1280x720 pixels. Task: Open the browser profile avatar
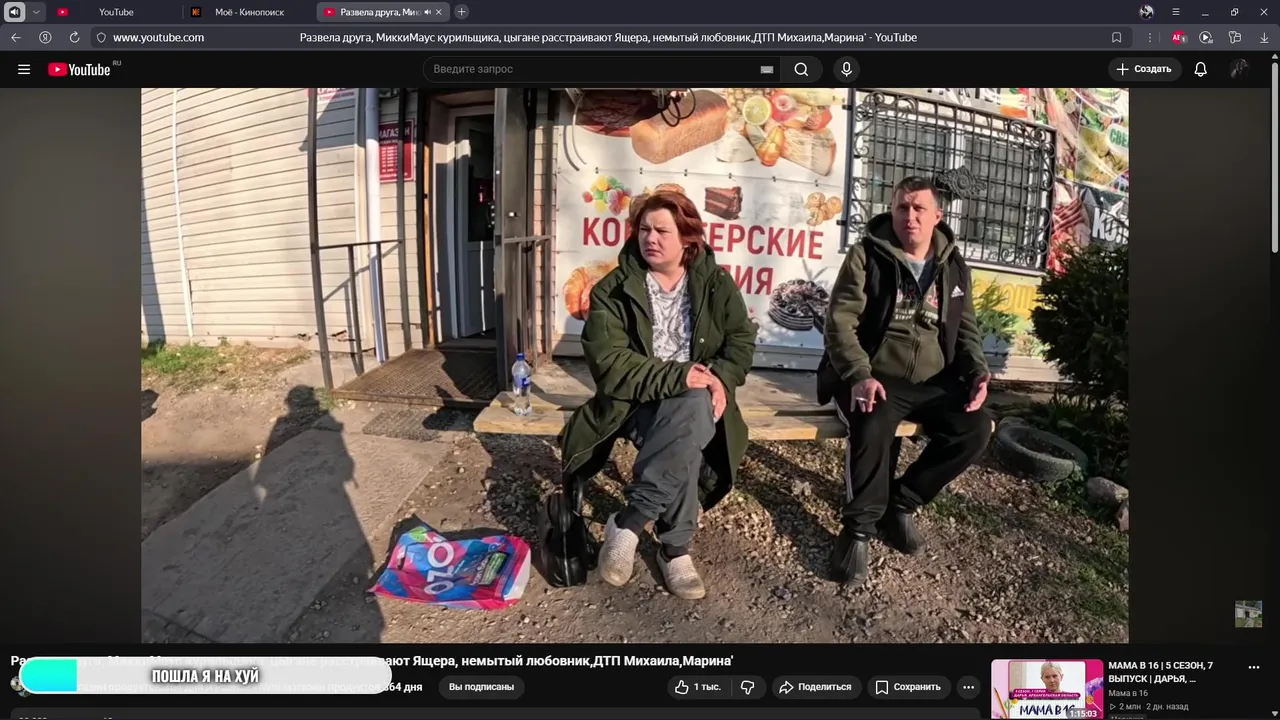1146,12
